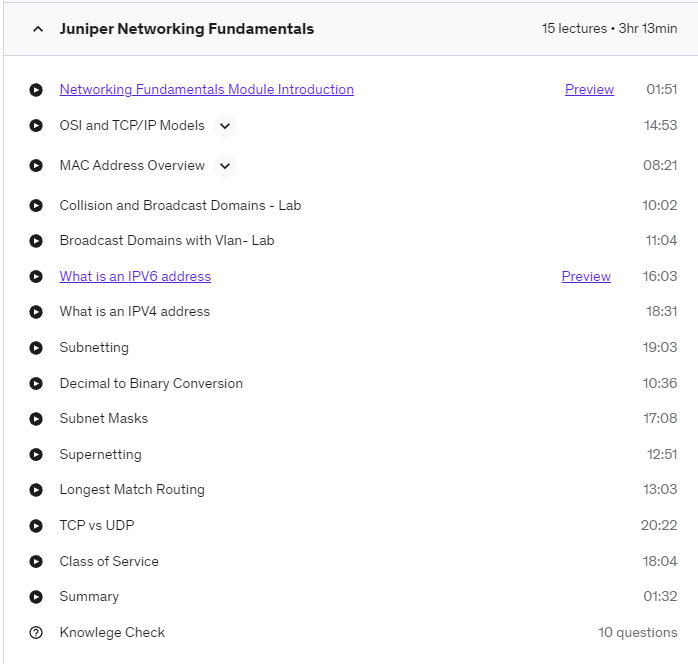This screenshot has height=664, width=698.
Task: Click the 08:21 duration
Action: [660, 166]
